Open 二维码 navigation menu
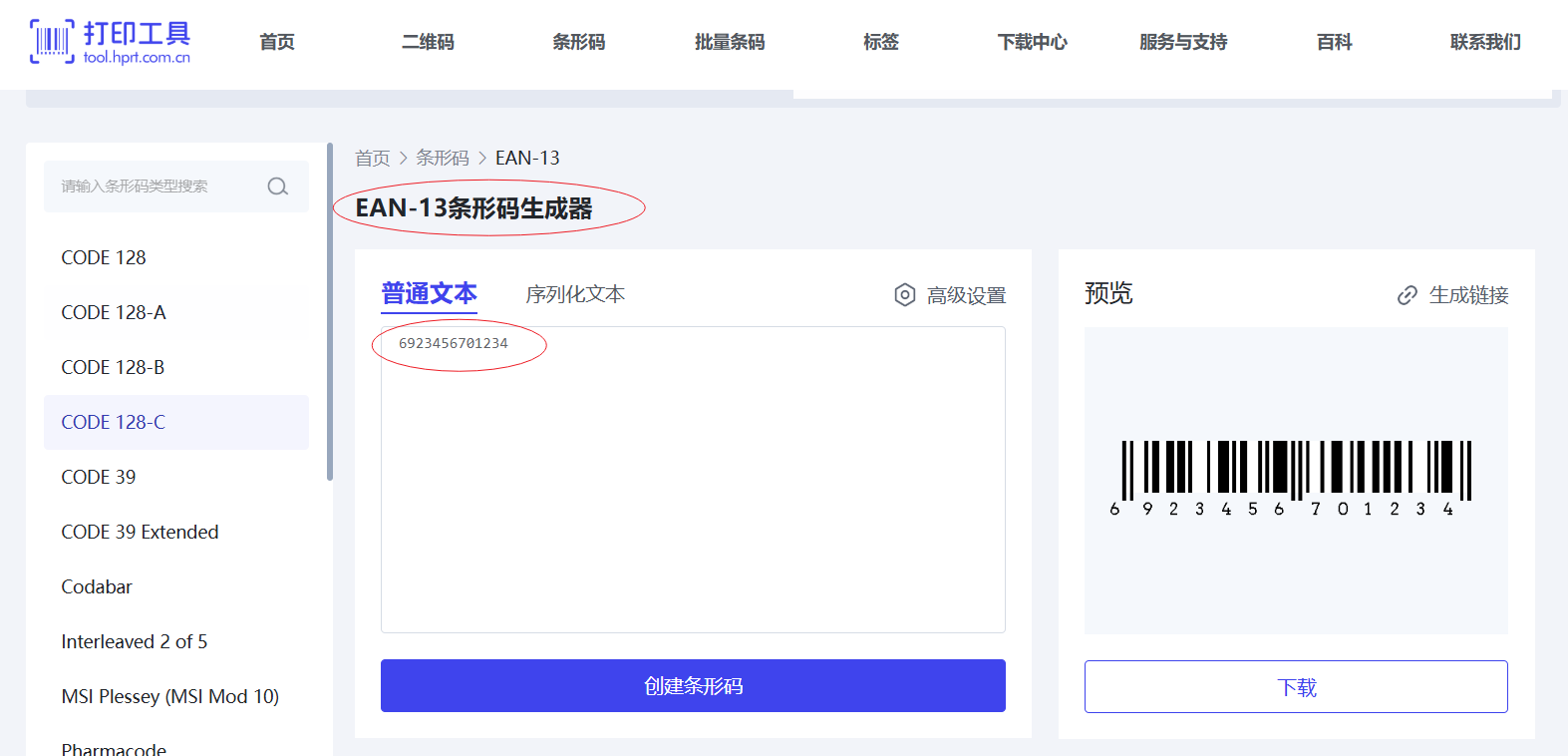Image resolution: width=1568 pixels, height=756 pixels. pyautogui.click(x=428, y=42)
